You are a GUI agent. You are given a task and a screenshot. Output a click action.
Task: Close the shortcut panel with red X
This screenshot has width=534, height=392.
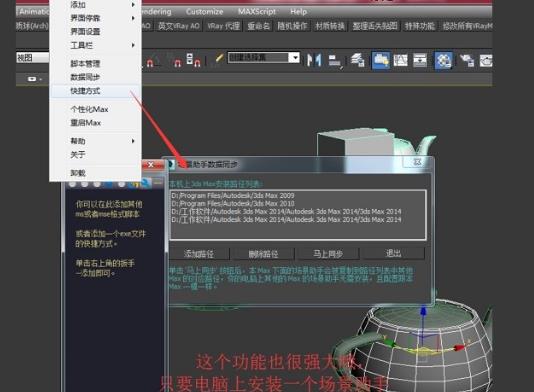coord(151,165)
